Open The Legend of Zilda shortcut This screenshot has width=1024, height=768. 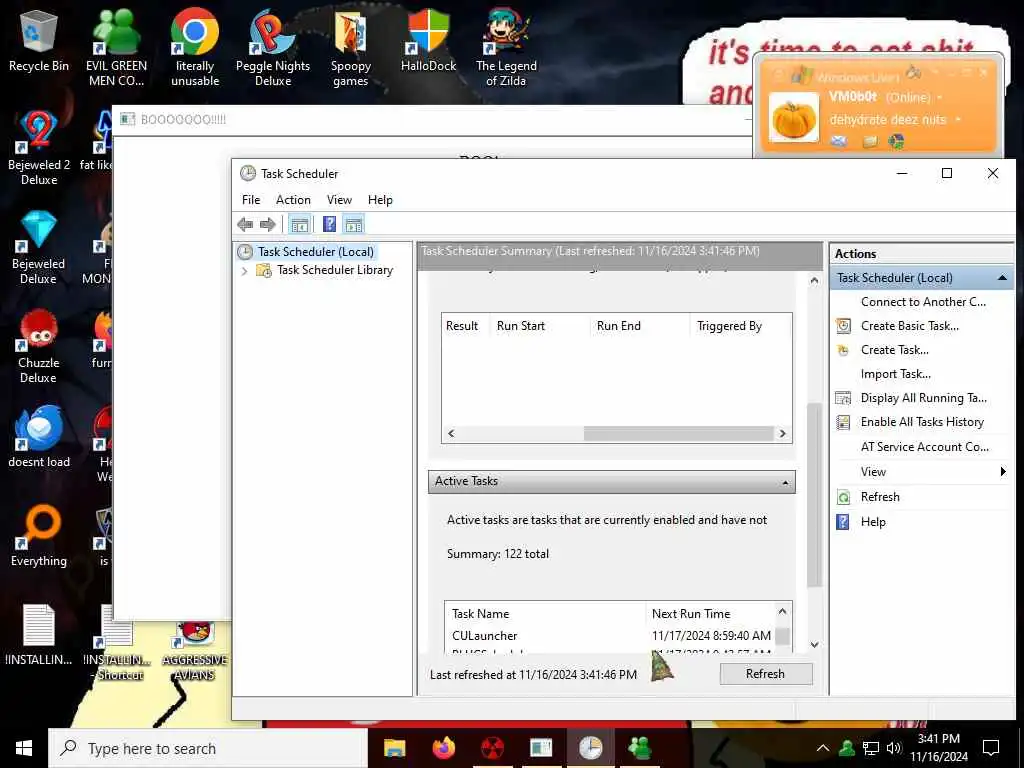506,48
